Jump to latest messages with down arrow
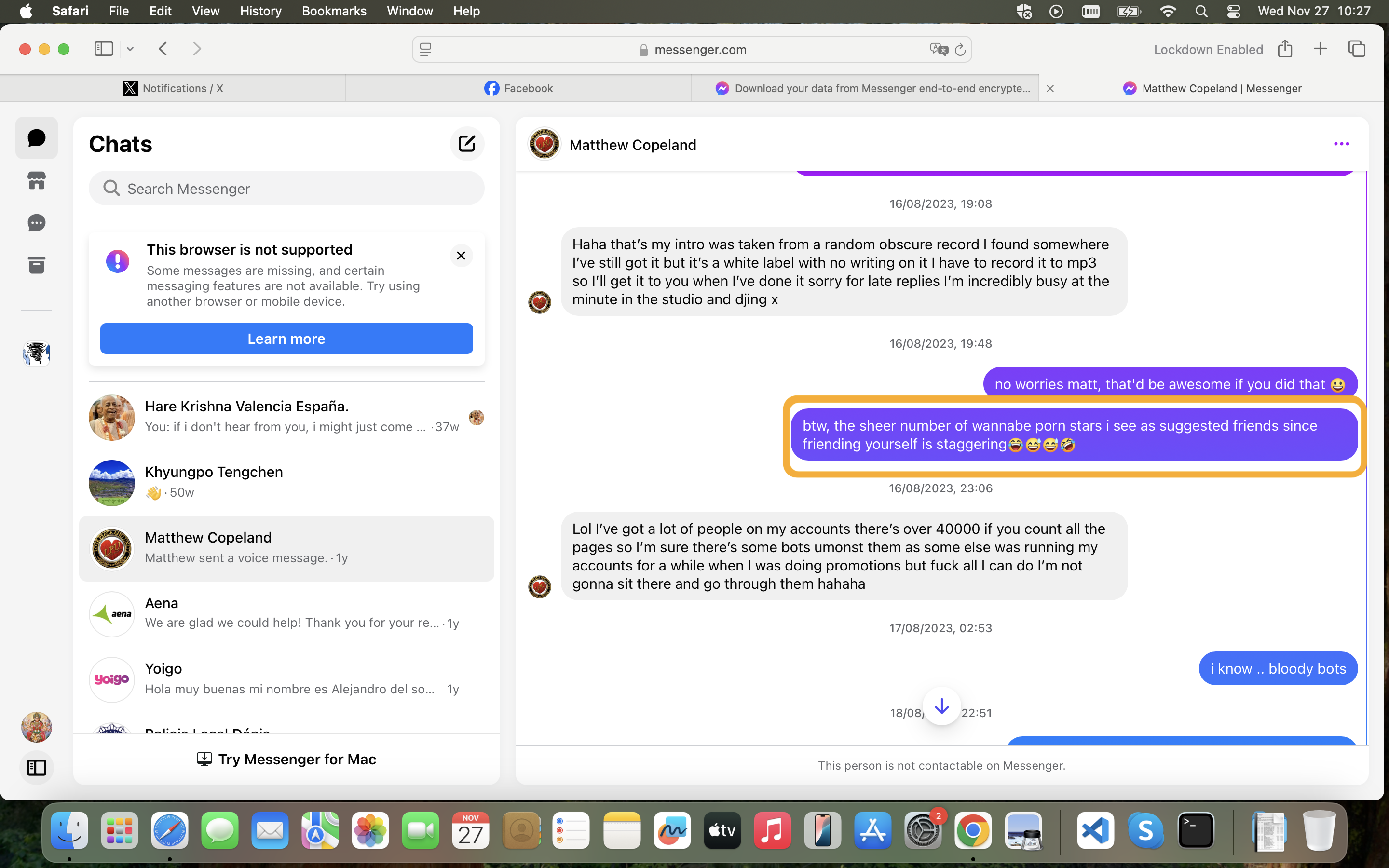The image size is (1389, 868). [x=941, y=706]
